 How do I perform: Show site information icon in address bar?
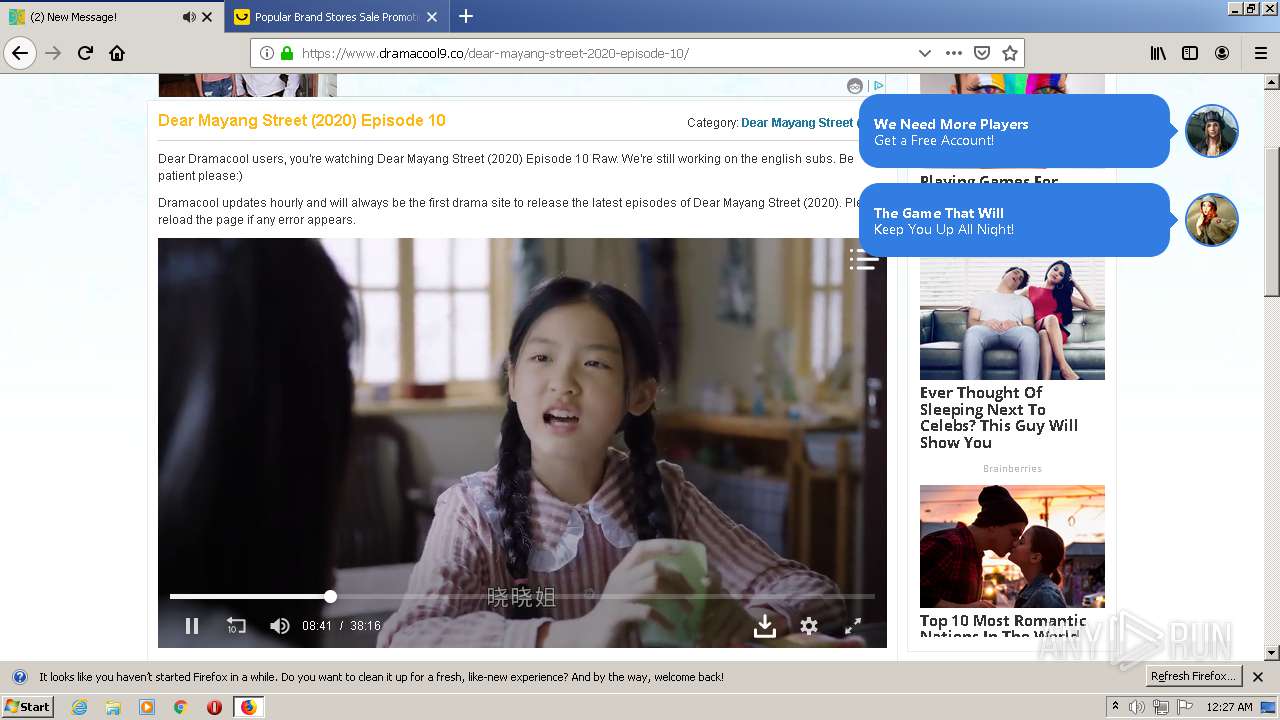[x=267, y=53]
